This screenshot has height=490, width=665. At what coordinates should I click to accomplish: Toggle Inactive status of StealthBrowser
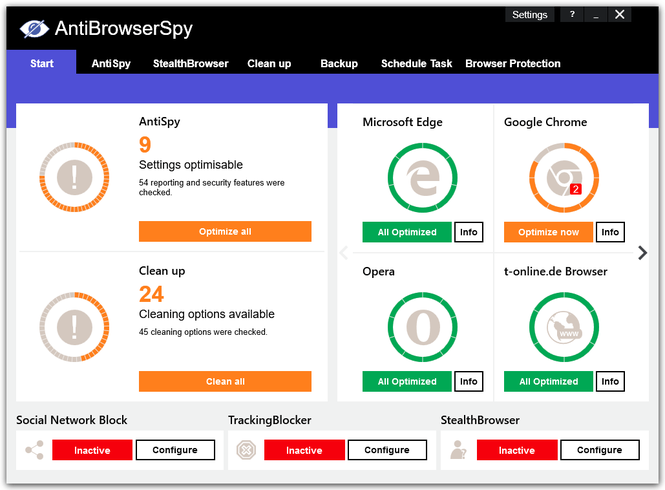[517, 450]
